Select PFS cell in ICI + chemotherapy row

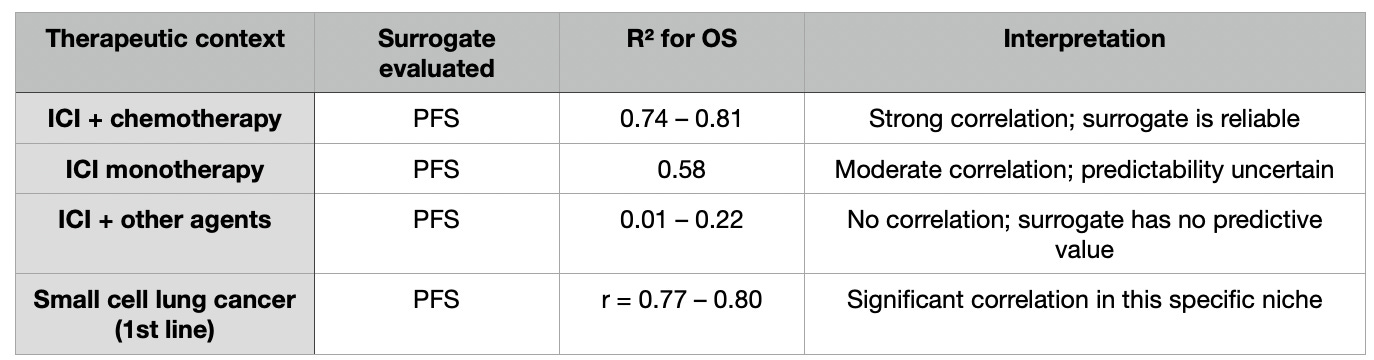click(x=436, y=119)
